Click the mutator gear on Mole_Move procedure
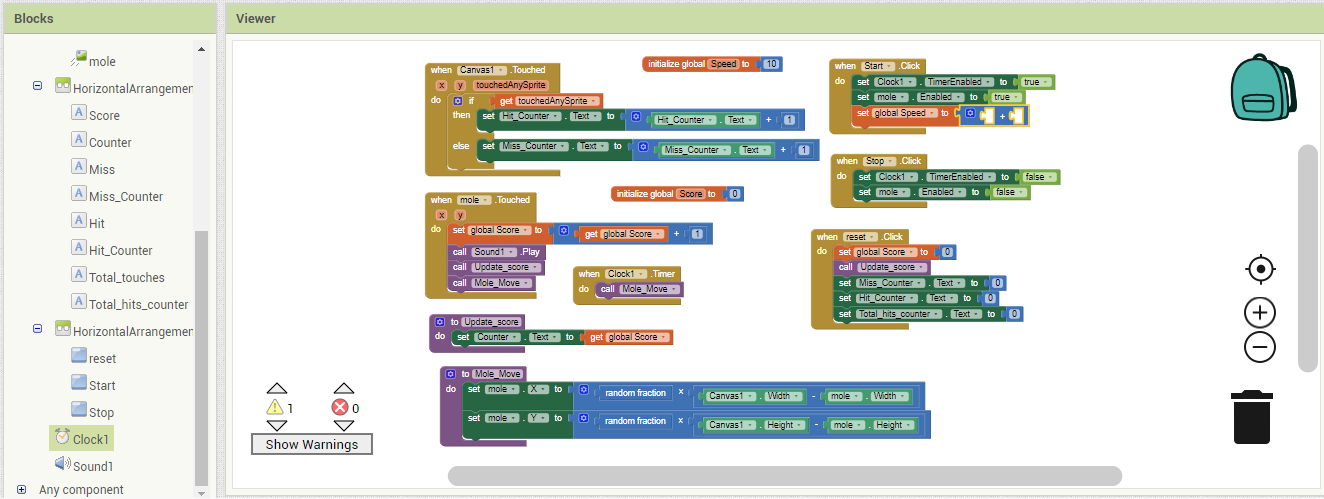 pyautogui.click(x=451, y=374)
